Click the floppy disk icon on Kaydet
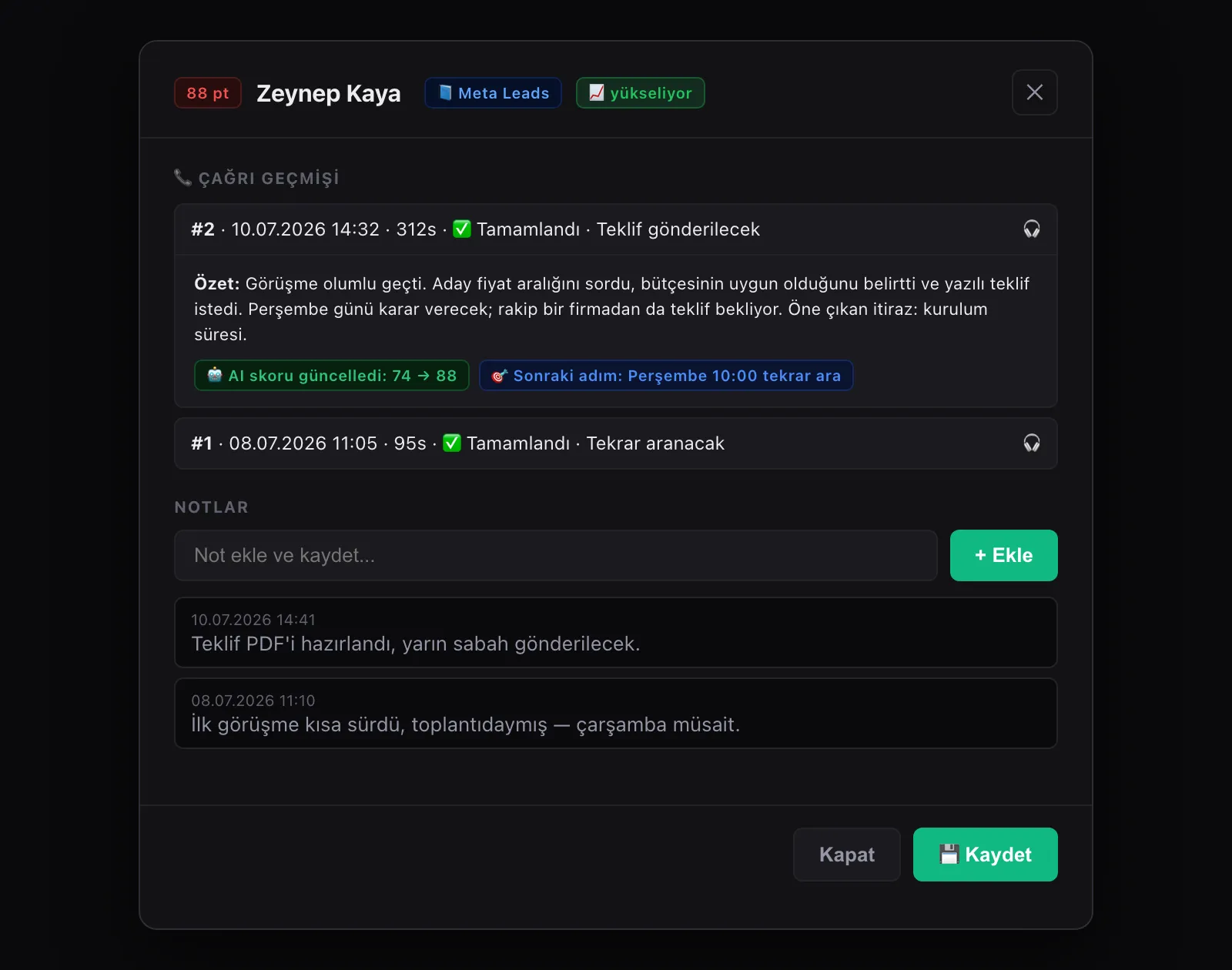The image size is (1232, 970). (949, 855)
